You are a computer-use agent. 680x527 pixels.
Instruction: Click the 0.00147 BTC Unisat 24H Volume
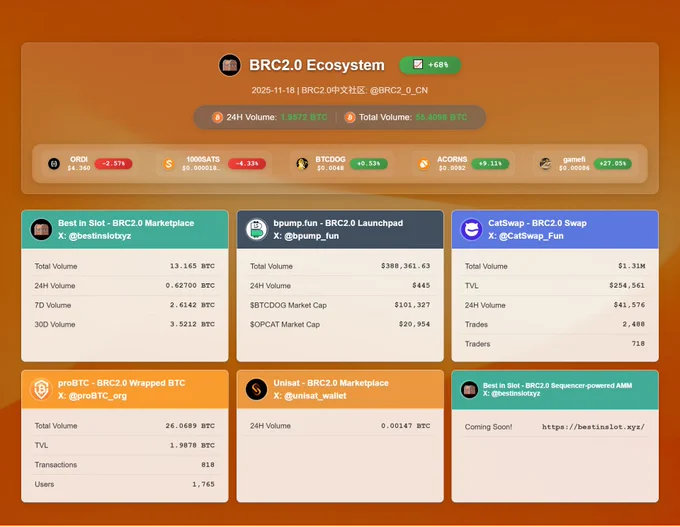click(405, 426)
